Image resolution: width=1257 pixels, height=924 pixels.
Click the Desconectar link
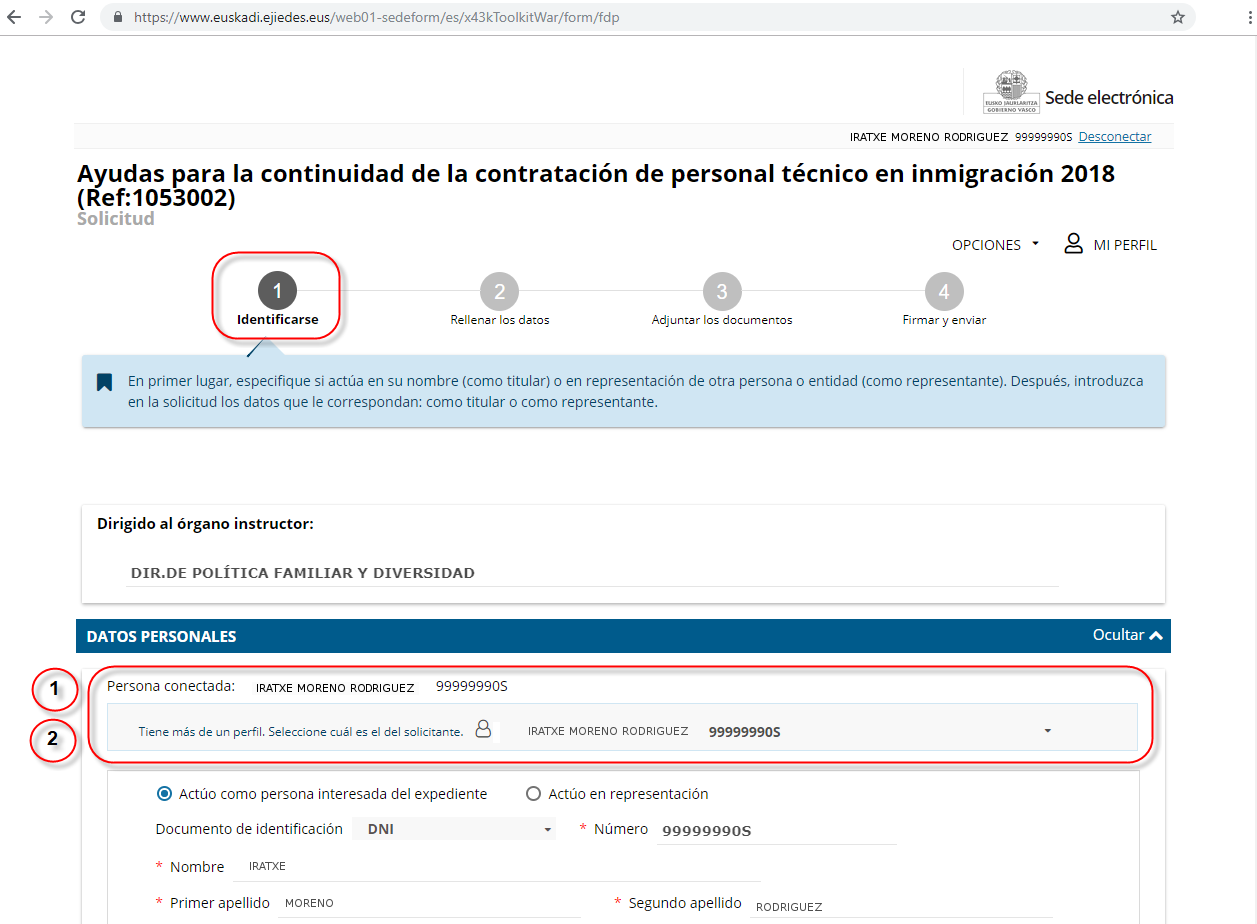tap(1114, 137)
